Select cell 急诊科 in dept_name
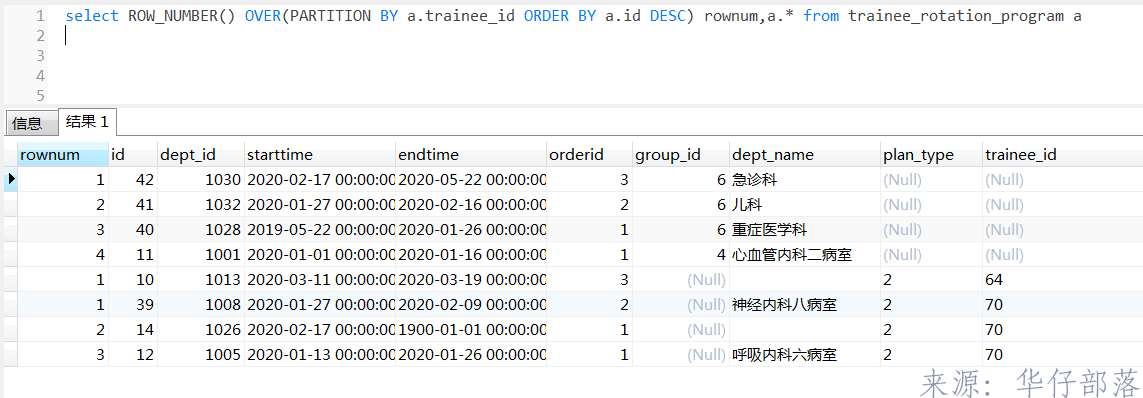The width and height of the screenshot is (1143, 398). pos(804,180)
